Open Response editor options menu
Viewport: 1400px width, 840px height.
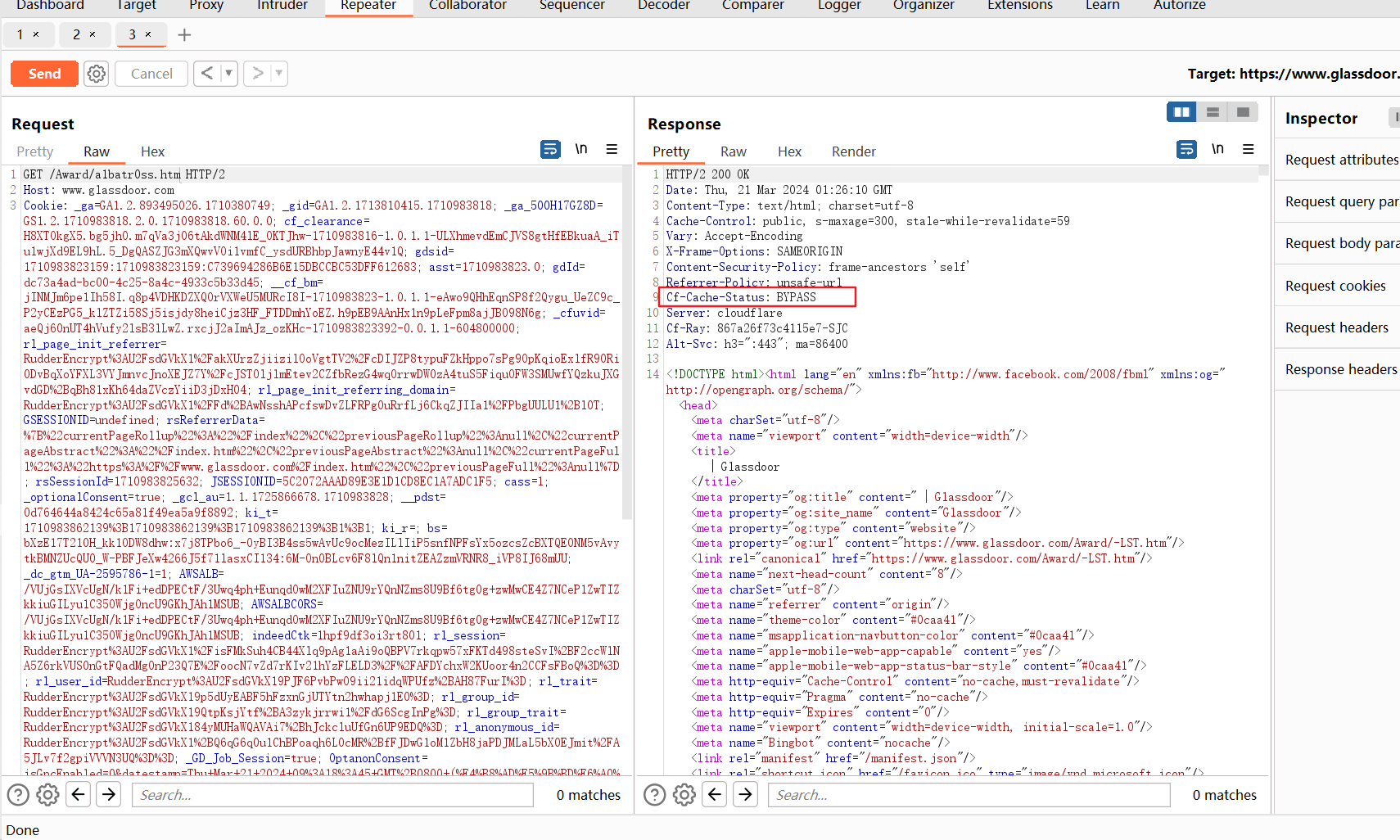pyautogui.click(x=1248, y=149)
